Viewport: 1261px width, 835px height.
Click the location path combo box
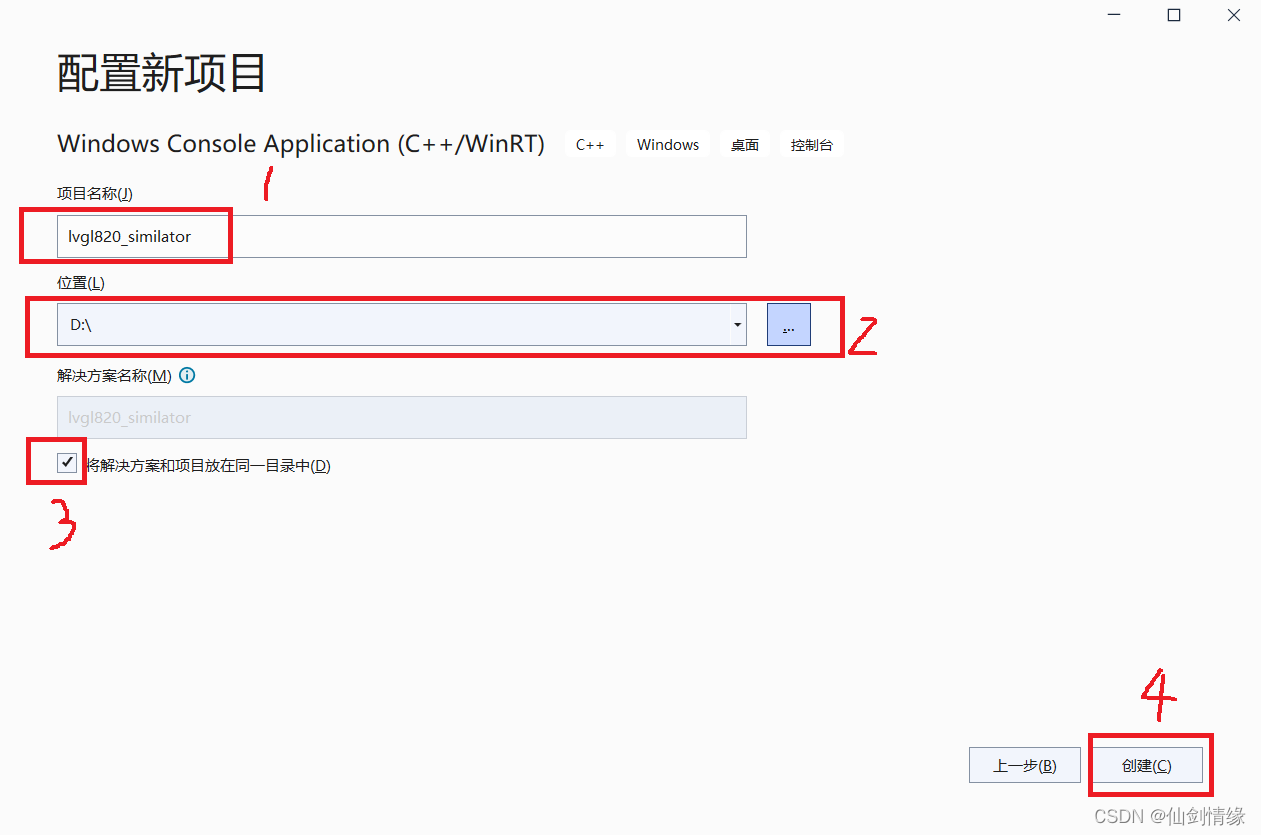pyautogui.click(x=402, y=325)
